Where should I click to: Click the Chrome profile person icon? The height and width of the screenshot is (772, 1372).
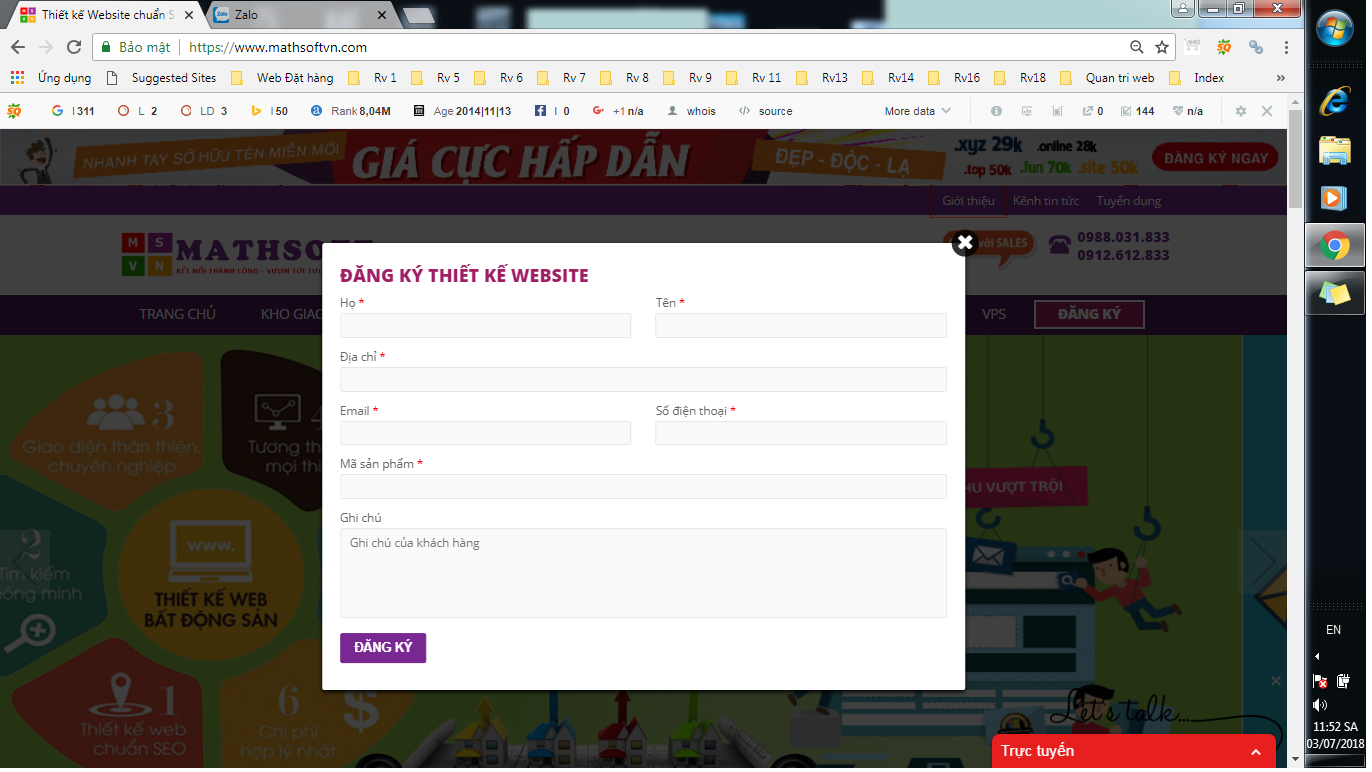1183,8
